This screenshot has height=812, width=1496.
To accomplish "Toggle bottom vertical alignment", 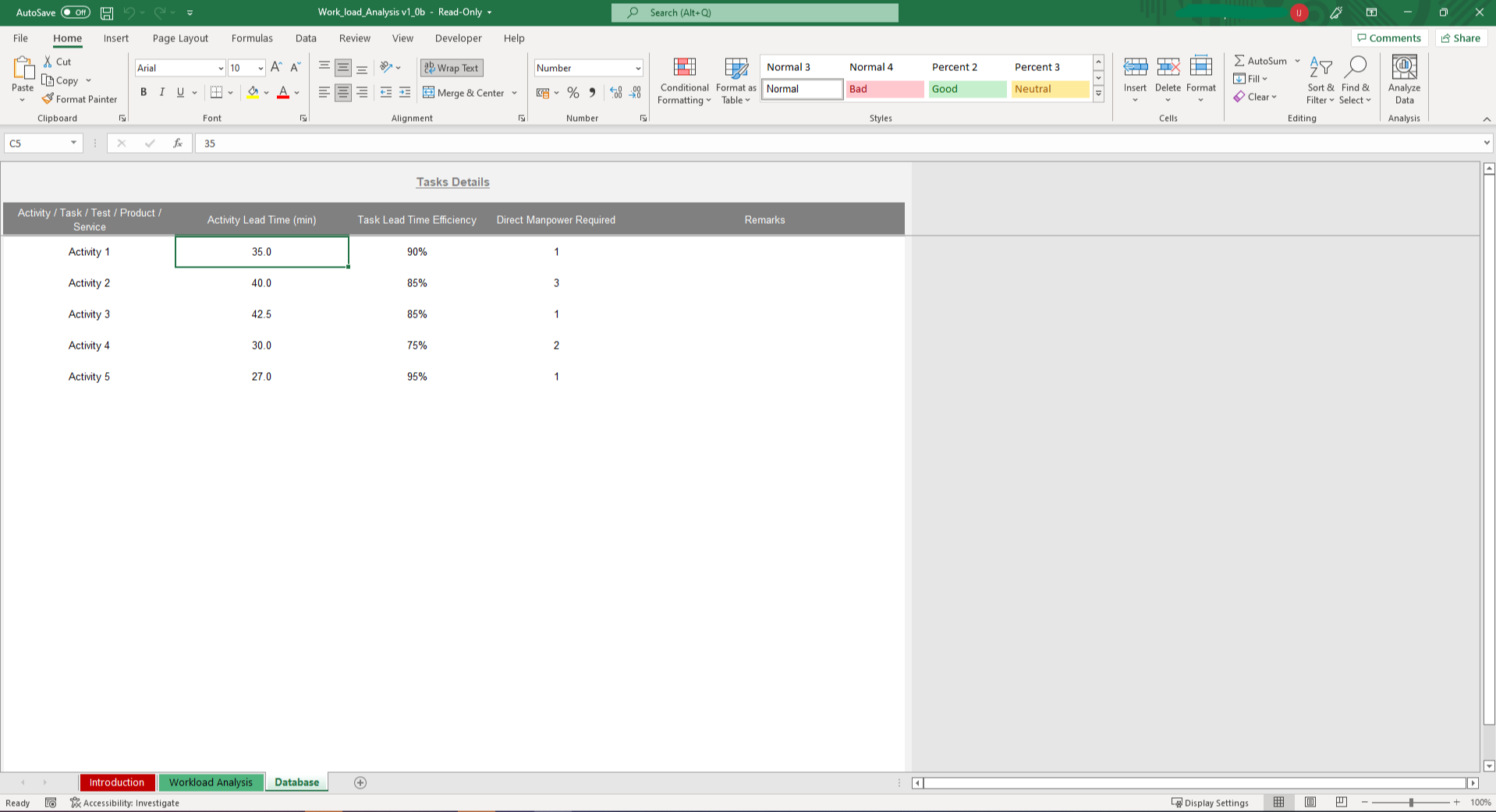I will coord(362,68).
